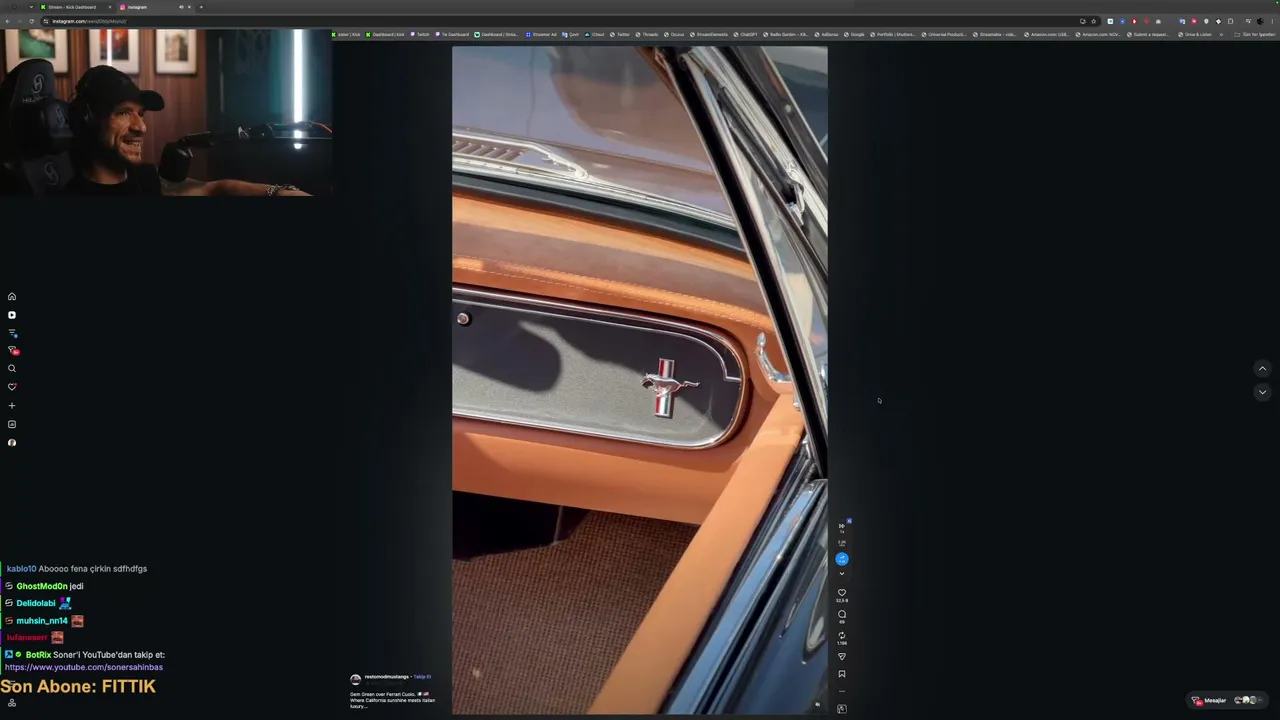1280x720 pixels.
Task: Open the Twitch bookmark
Action: tap(420, 35)
